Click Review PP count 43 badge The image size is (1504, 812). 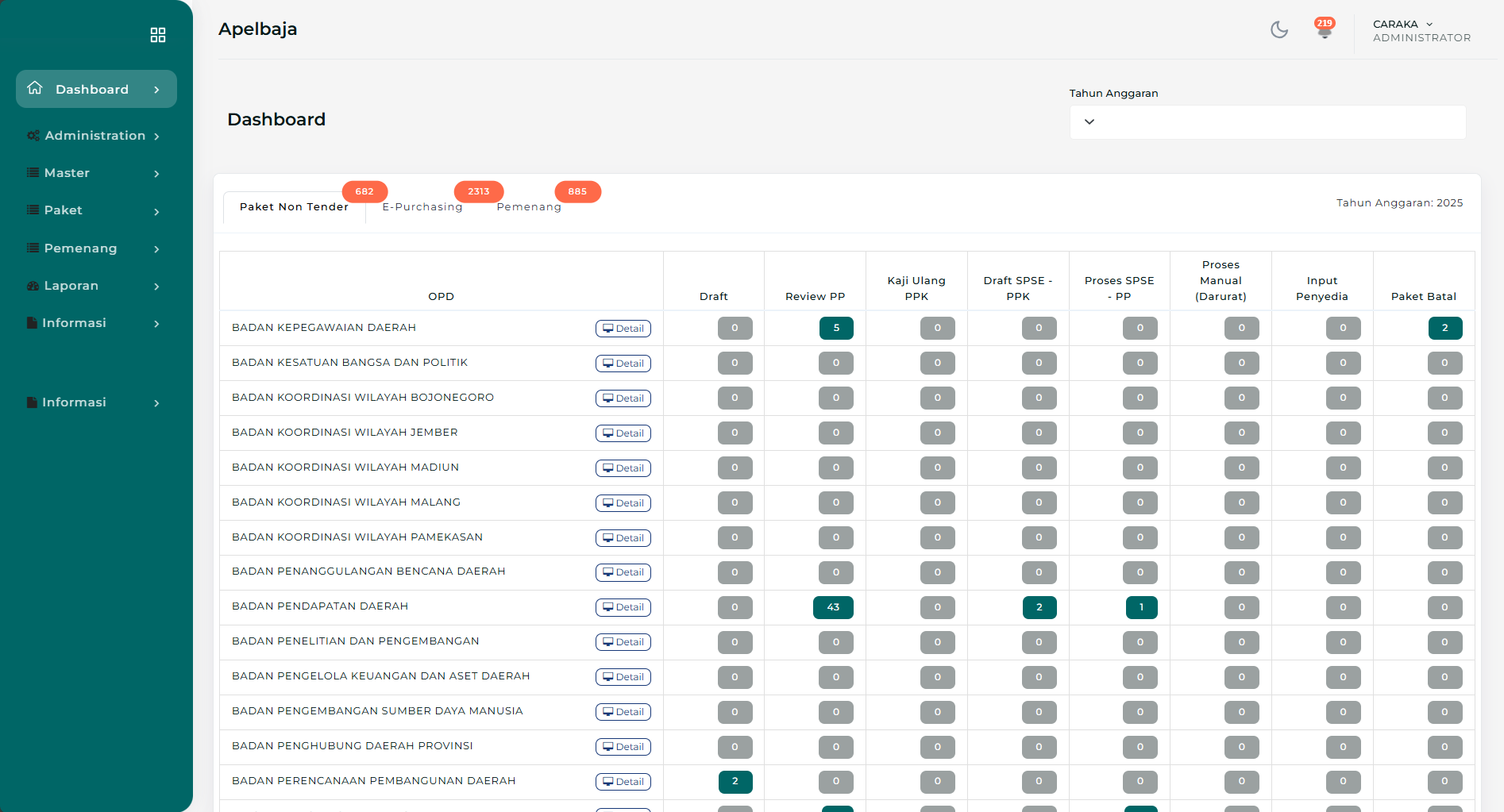click(833, 607)
